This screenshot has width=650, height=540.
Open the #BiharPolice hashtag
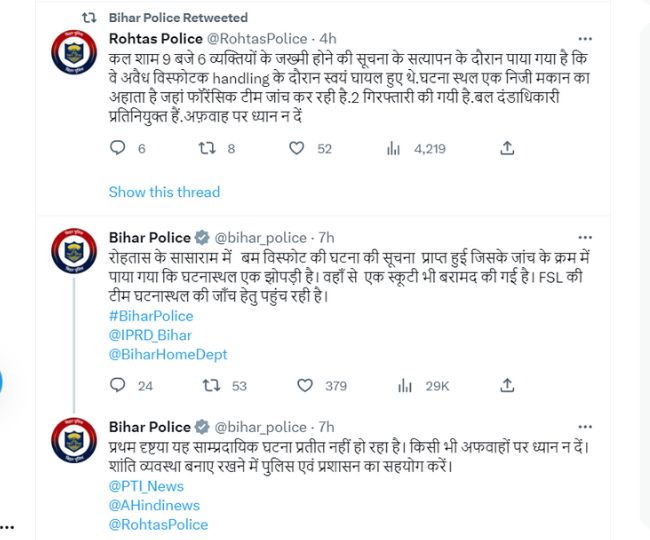point(152,316)
